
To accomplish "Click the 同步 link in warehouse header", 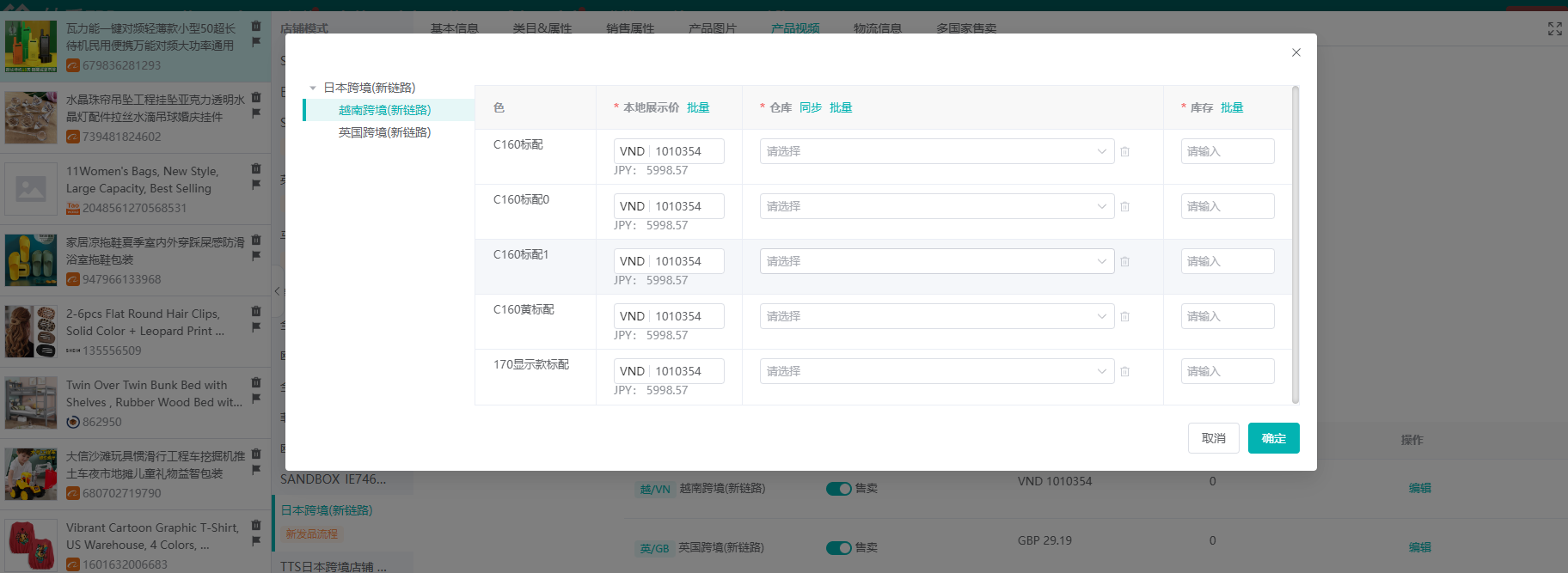I will (810, 107).
